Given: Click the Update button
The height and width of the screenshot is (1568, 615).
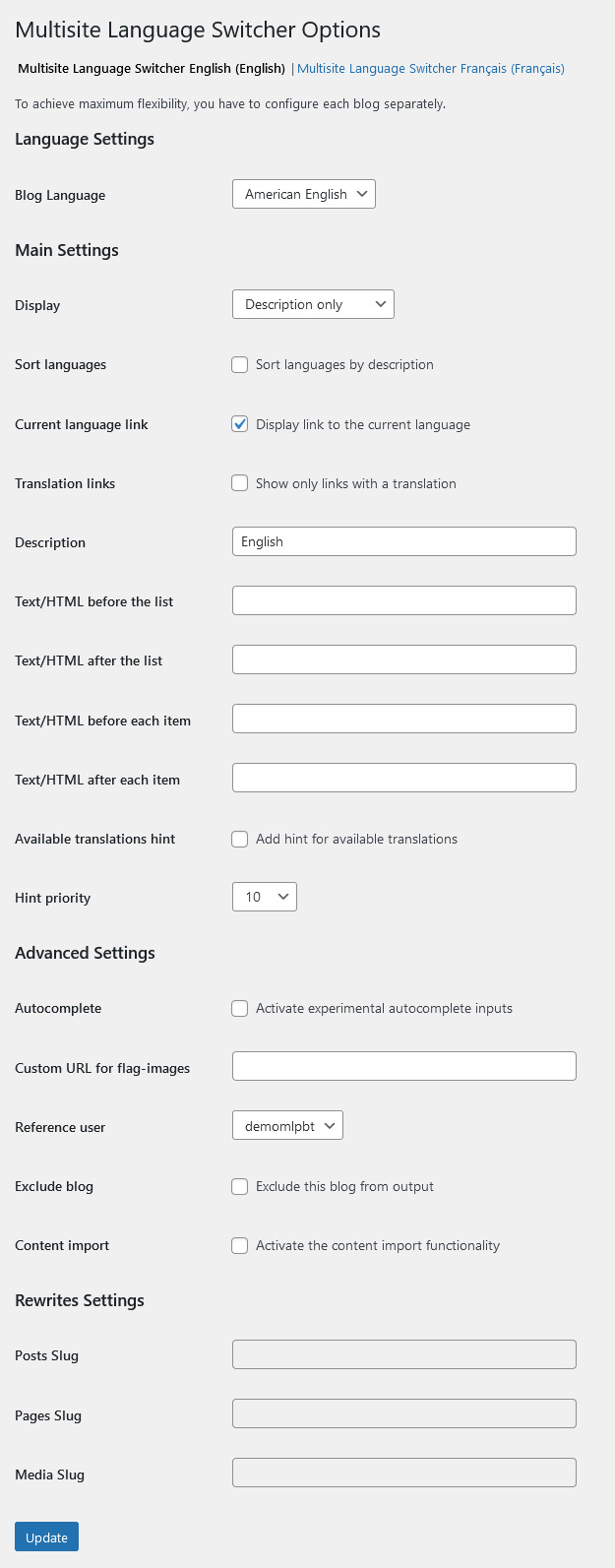Looking at the screenshot, I should point(46,1537).
